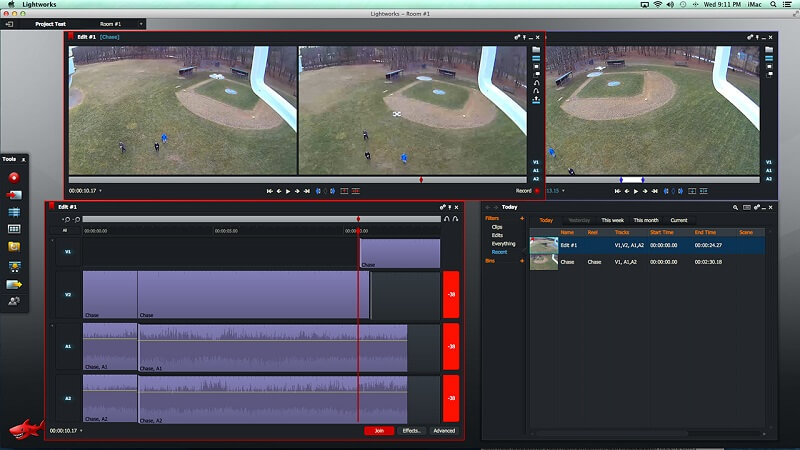The width and height of the screenshot is (800, 450).
Task: Click the red Record tool in Tools panel
Action: click(14, 177)
